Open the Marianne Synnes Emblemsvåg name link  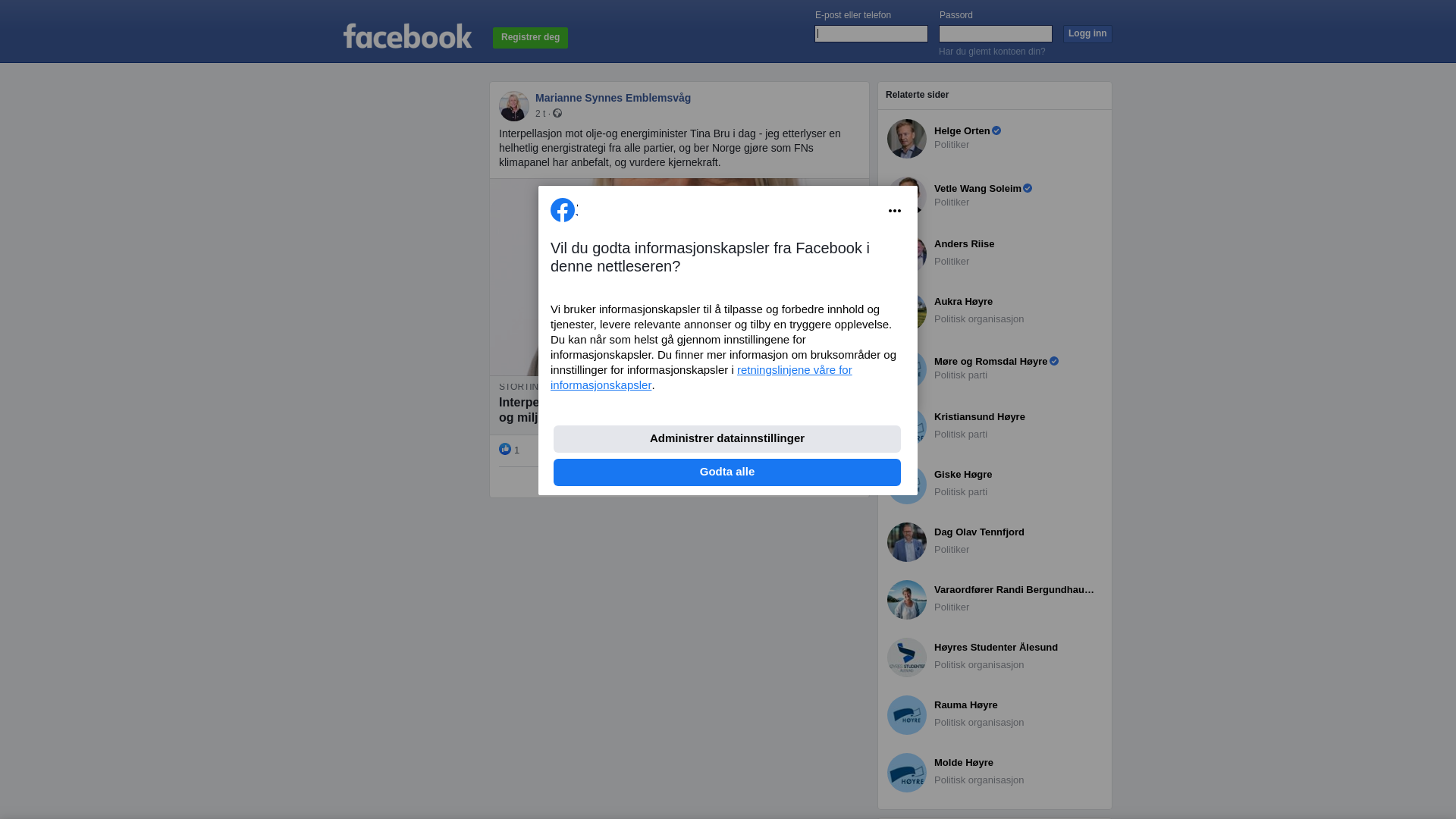(x=613, y=98)
